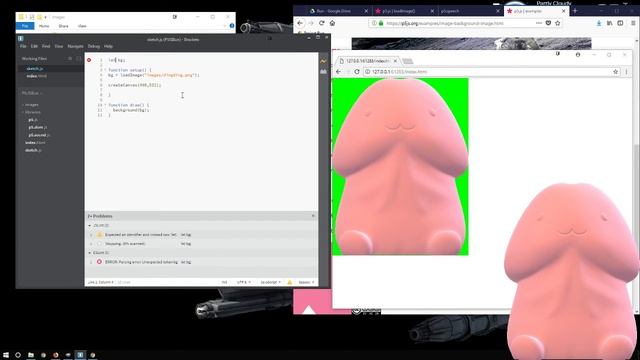
Task: Switch to the p5.js loadImage() tab in Firefox
Action: tap(403, 11)
